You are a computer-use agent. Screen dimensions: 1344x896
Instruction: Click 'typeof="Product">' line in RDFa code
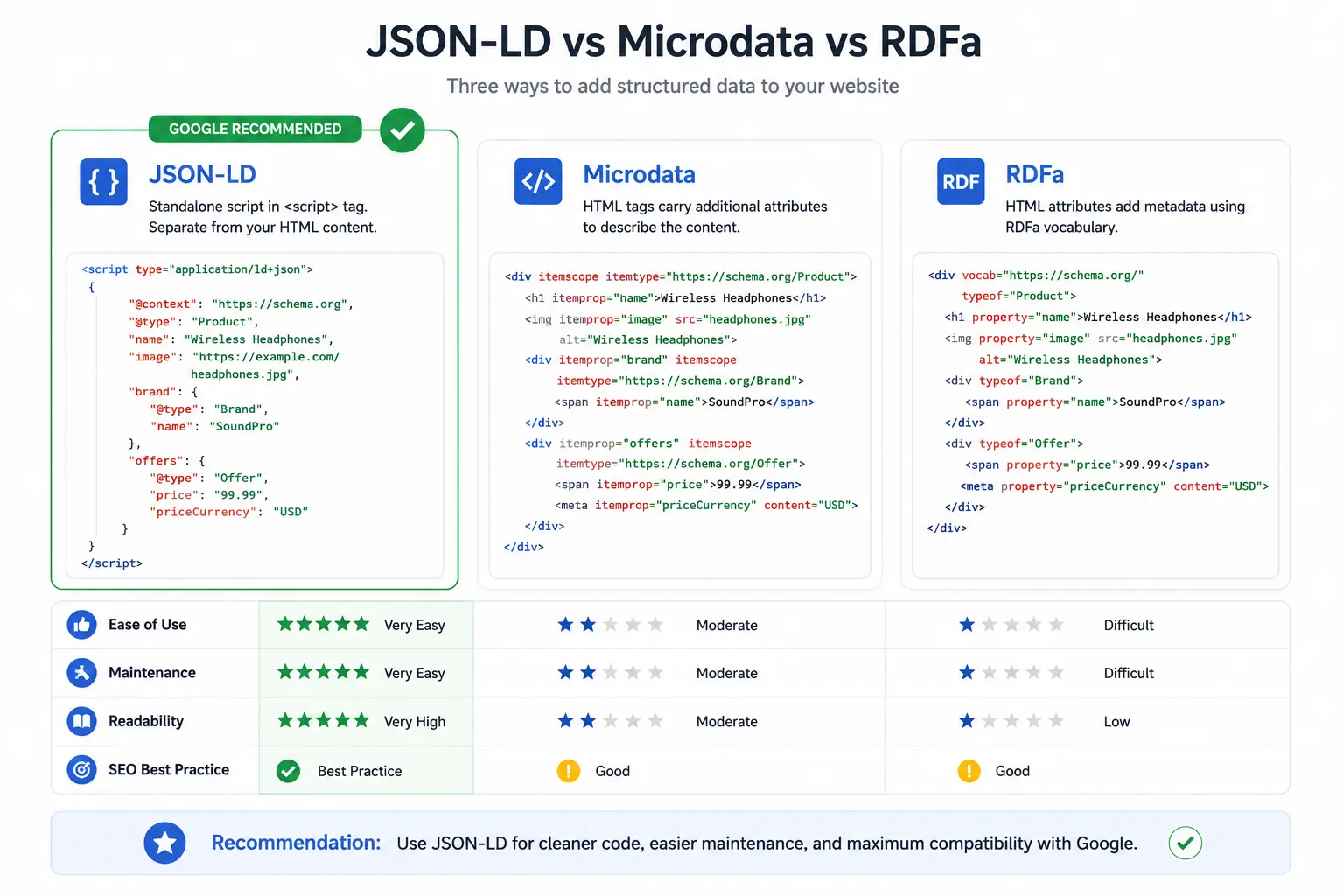tap(1019, 297)
